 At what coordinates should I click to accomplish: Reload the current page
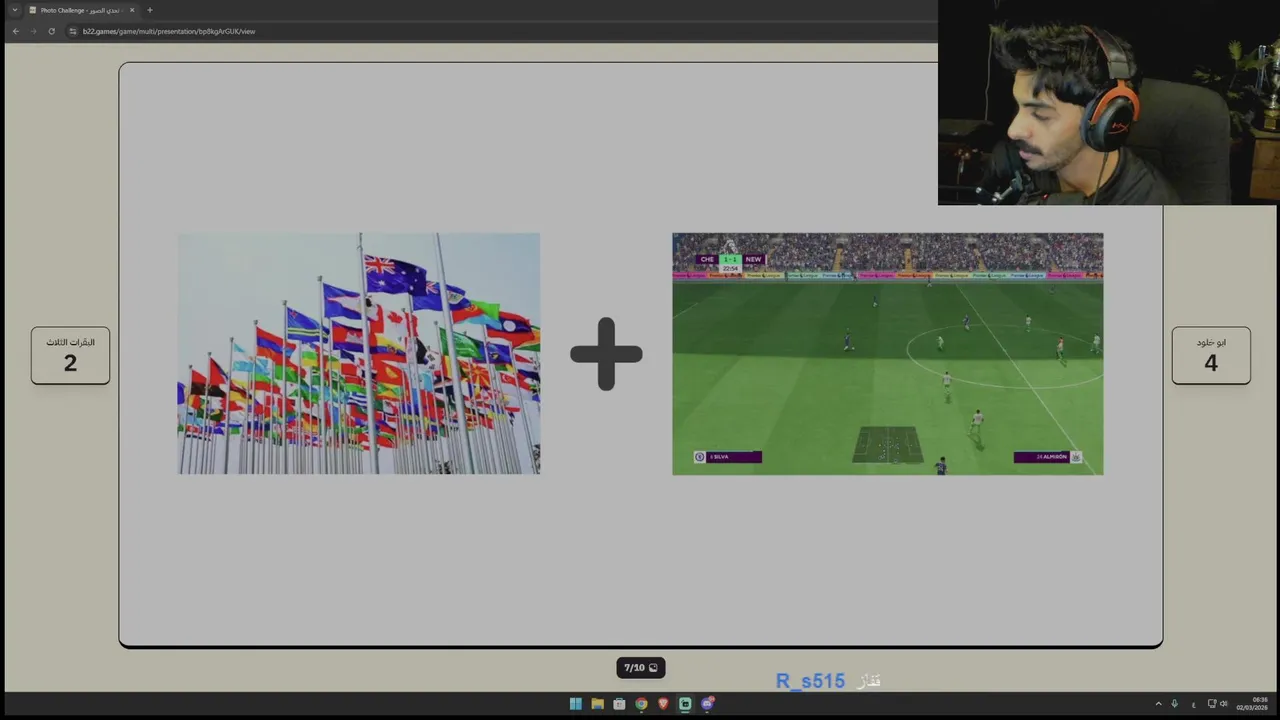click(51, 31)
